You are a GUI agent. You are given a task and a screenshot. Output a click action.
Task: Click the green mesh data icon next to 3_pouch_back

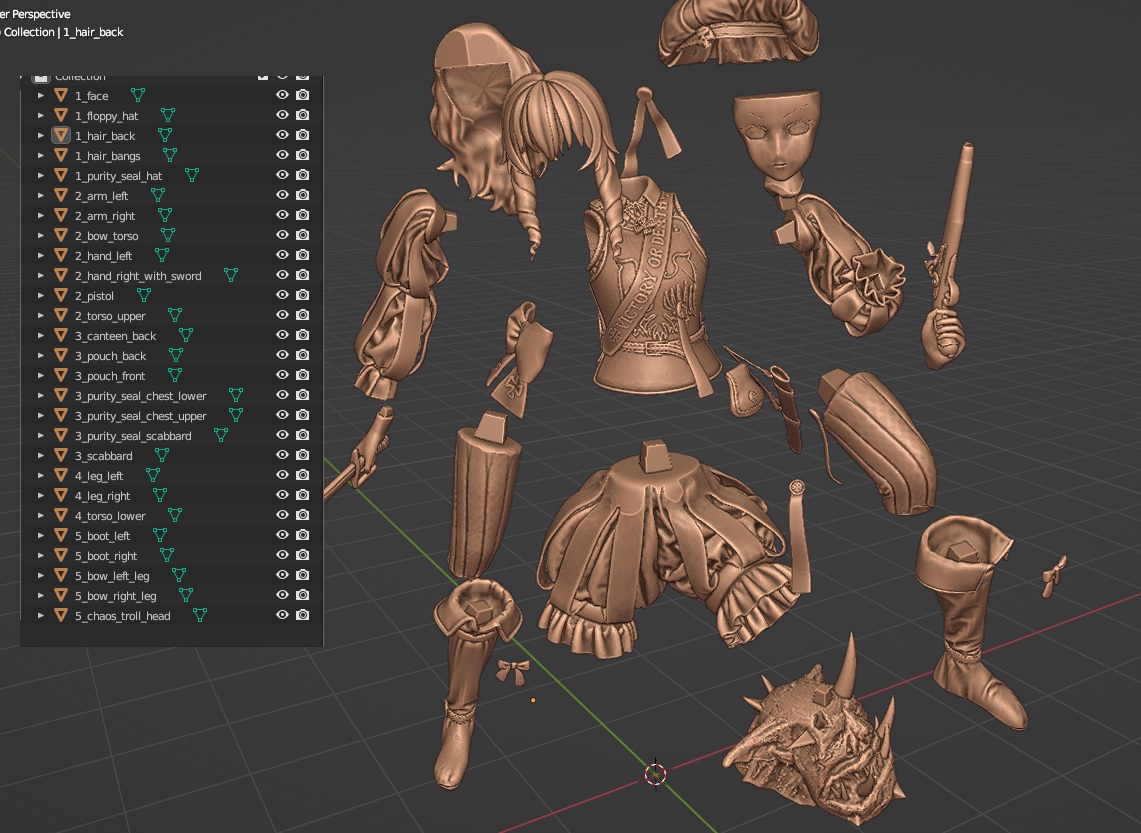tap(175, 355)
